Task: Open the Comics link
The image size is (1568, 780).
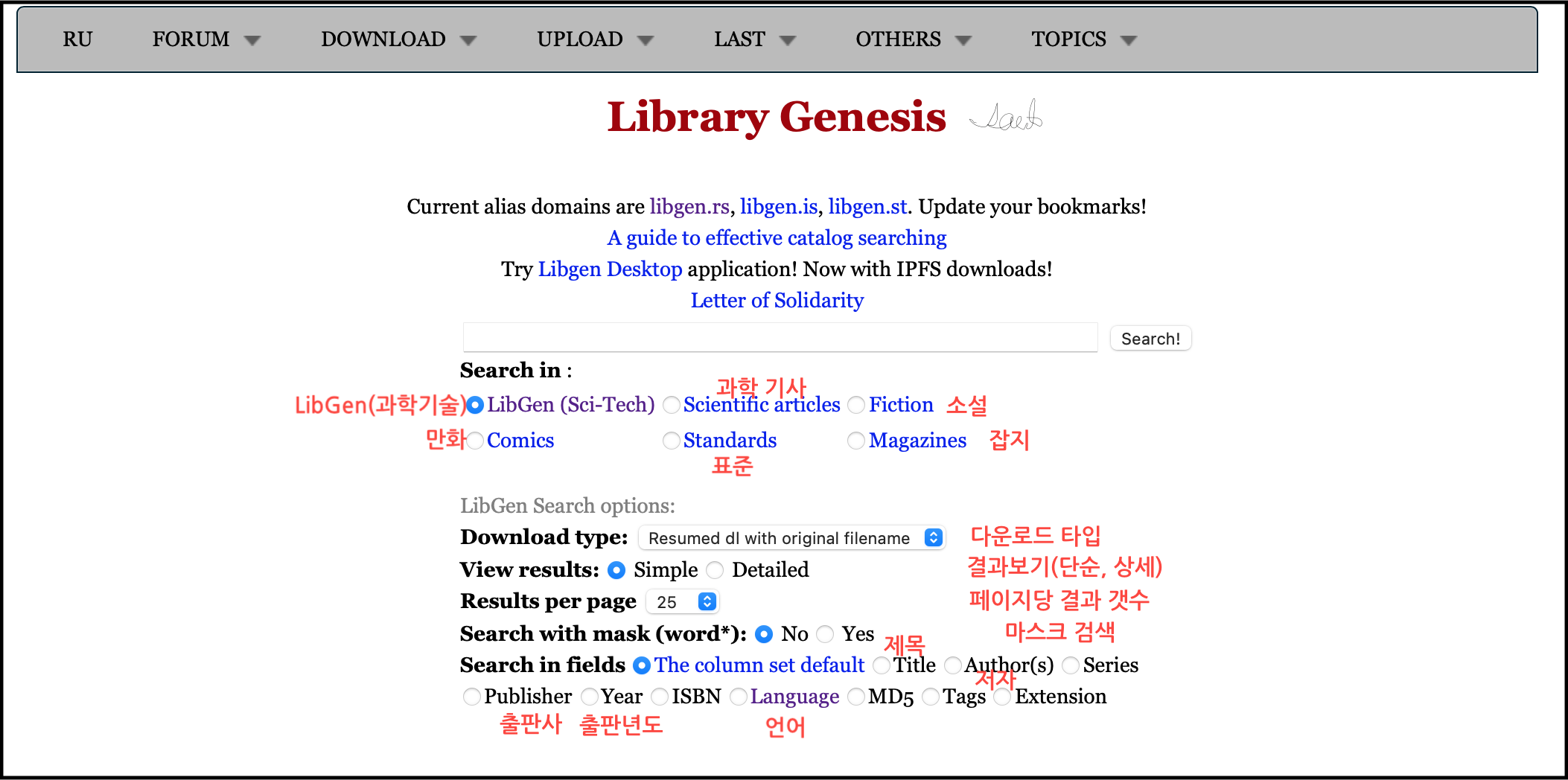Action: [x=520, y=440]
